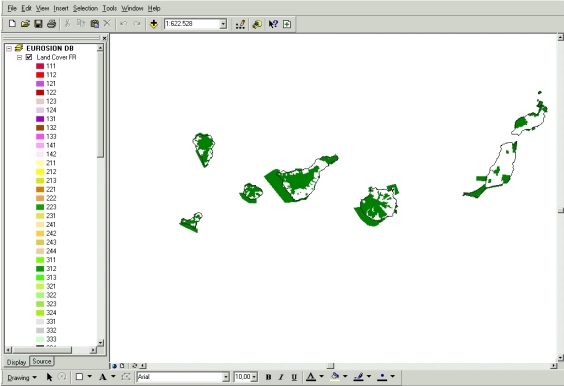This screenshot has height=386, width=564.
Task: Open the map scale dropdown
Action: [223, 24]
